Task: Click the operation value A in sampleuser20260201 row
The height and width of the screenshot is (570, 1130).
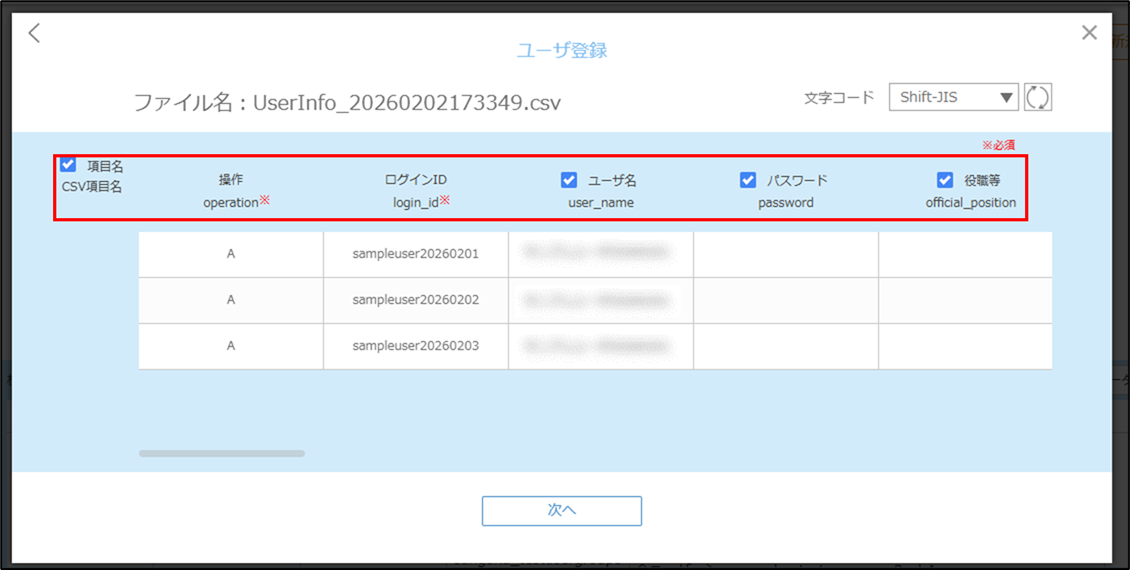Action: [231, 254]
